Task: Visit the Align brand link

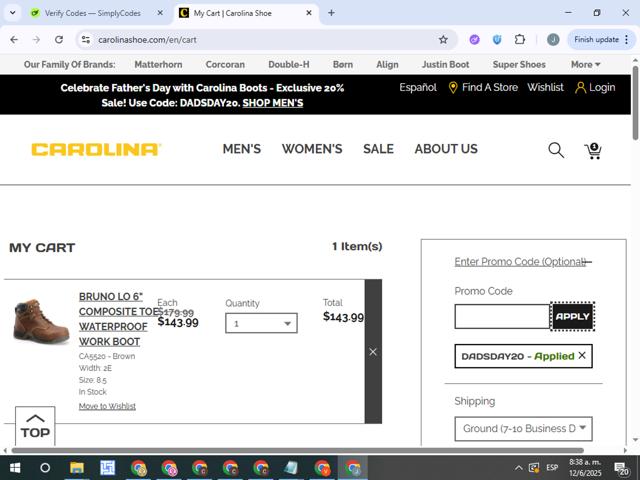Action: (x=387, y=64)
